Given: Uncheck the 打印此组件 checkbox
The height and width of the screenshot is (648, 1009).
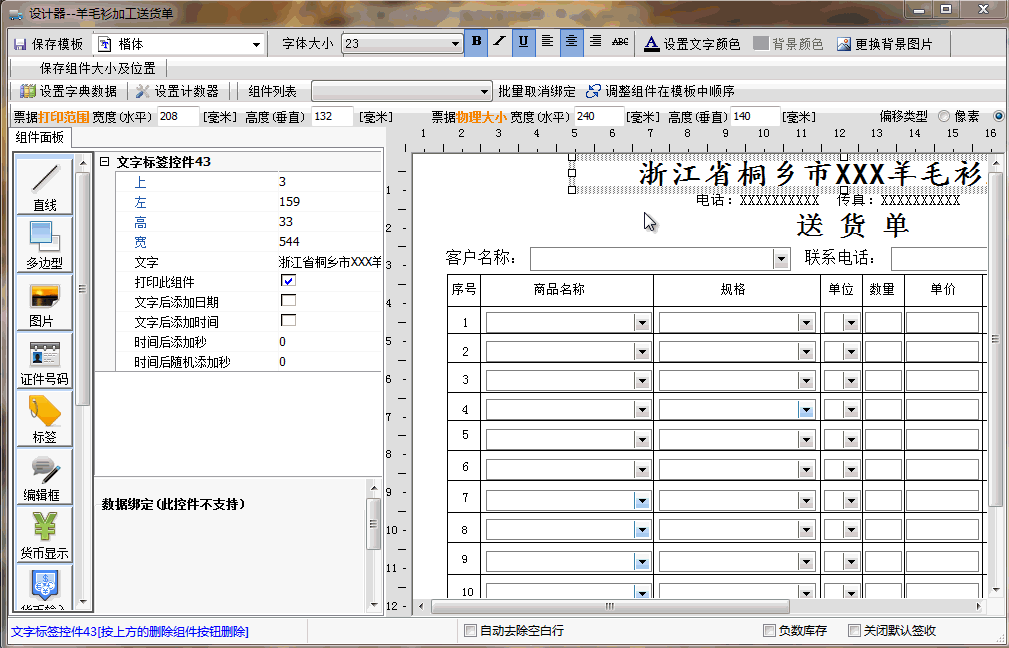Looking at the screenshot, I should click(x=288, y=281).
